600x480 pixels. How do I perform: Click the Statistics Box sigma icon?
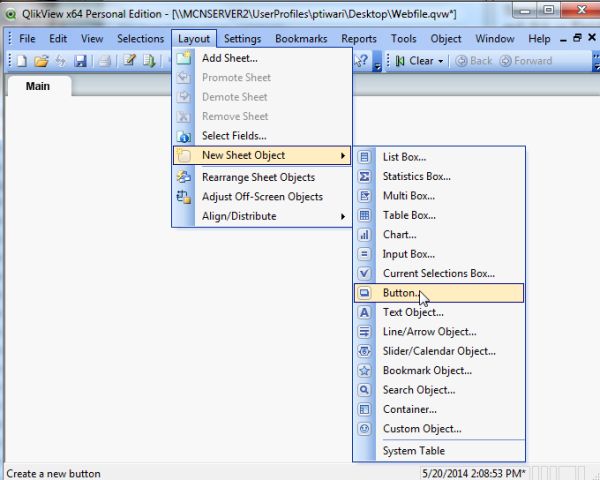pos(364,176)
